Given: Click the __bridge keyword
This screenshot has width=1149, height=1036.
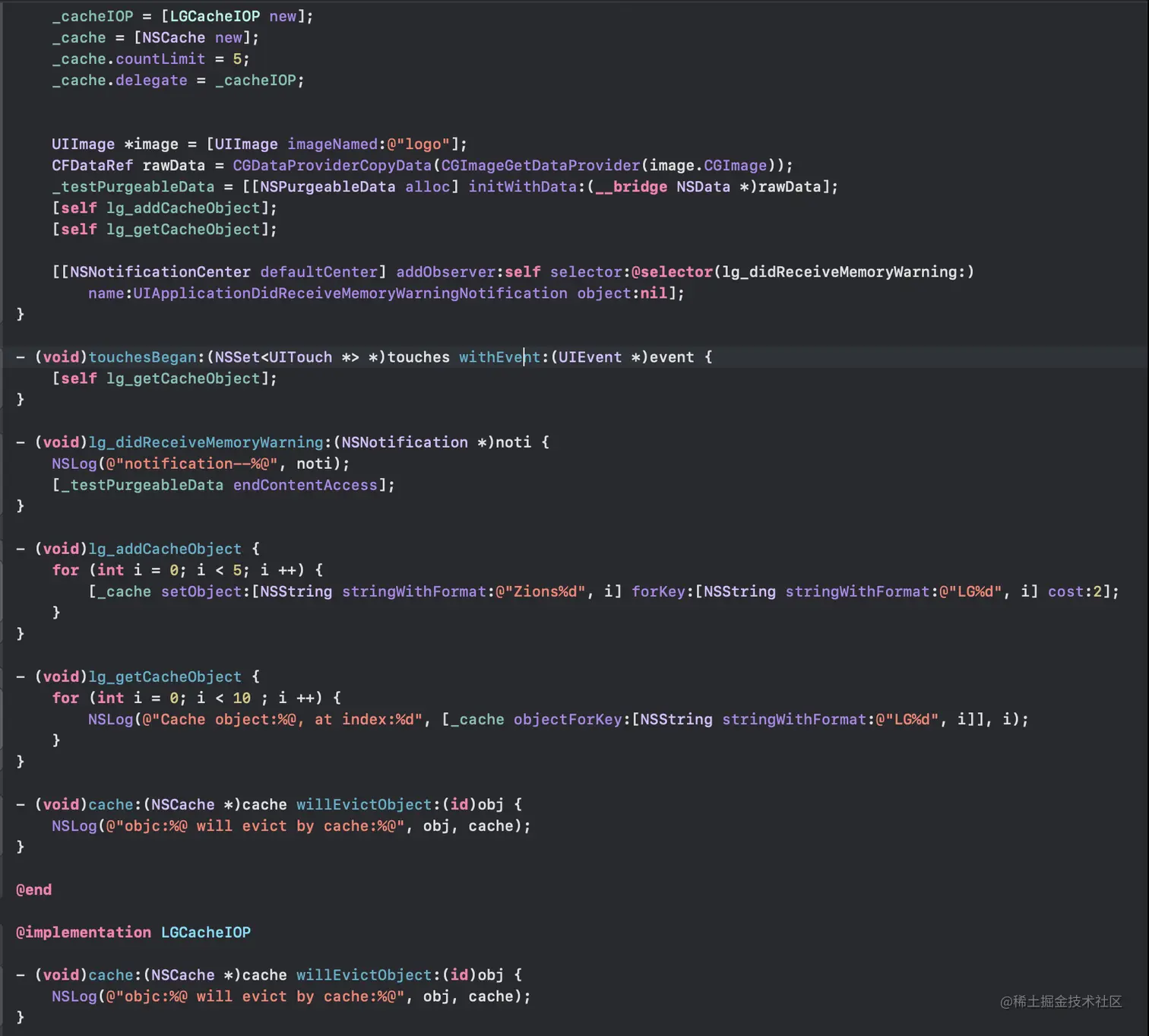Looking at the screenshot, I should (x=631, y=186).
